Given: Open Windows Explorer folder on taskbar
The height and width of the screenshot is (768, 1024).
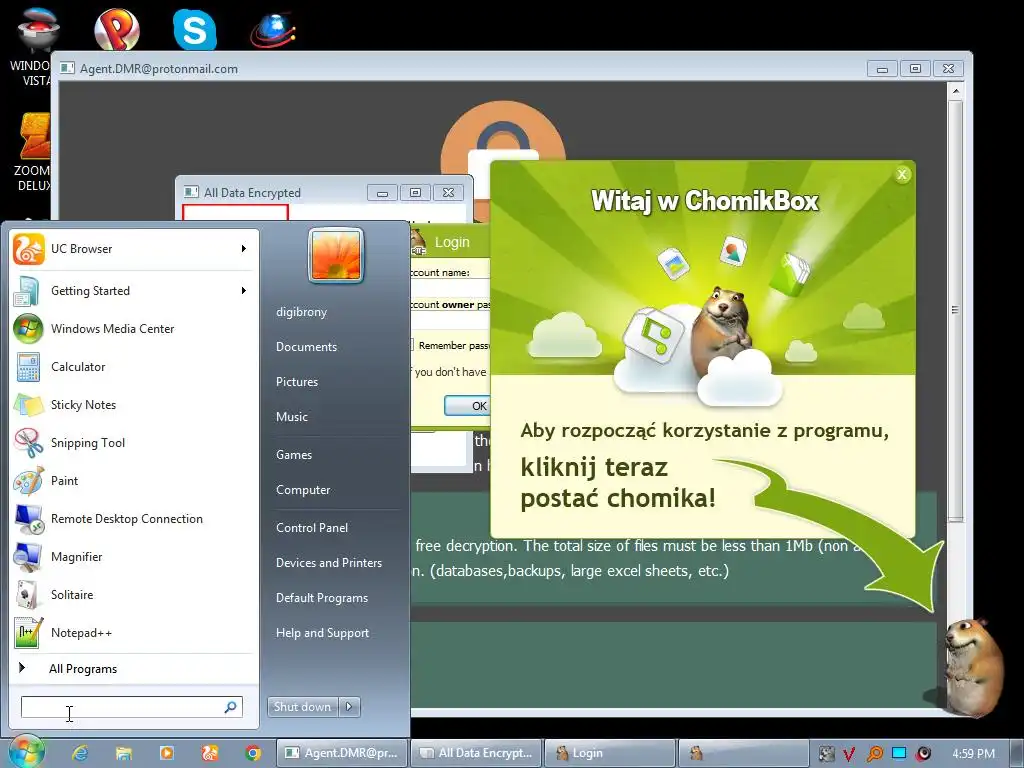Looking at the screenshot, I should (x=123, y=753).
